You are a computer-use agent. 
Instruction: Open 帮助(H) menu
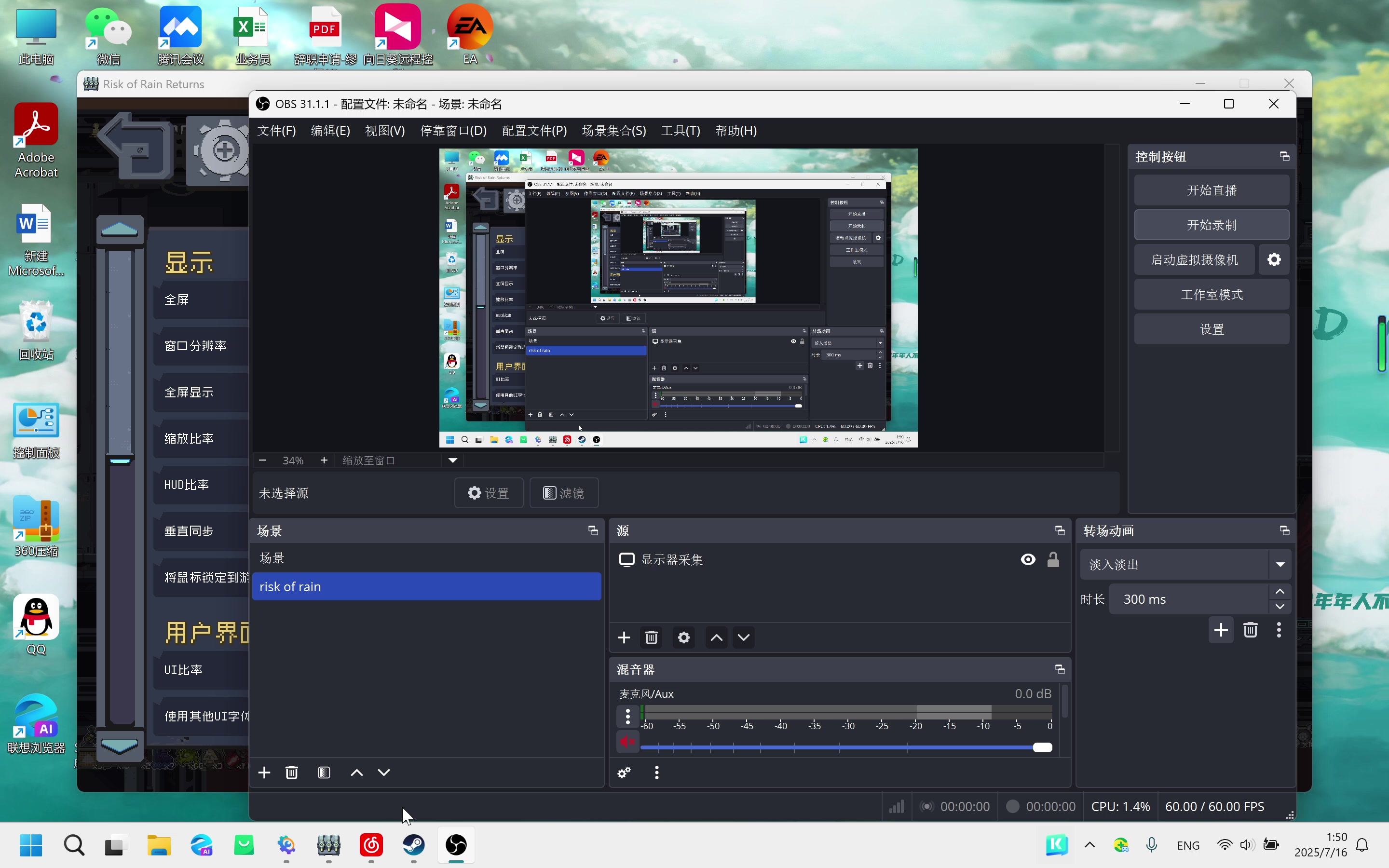click(x=736, y=131)
